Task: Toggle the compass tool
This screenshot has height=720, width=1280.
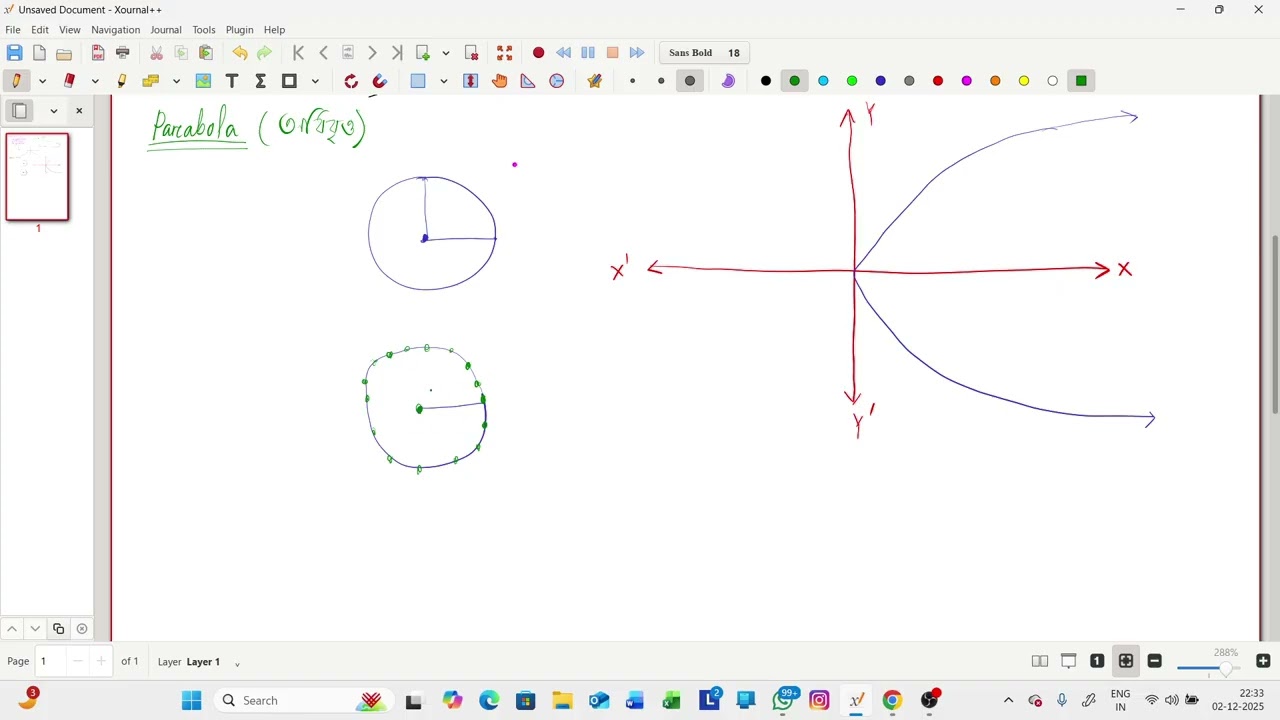Action: [x=557, y=81]
